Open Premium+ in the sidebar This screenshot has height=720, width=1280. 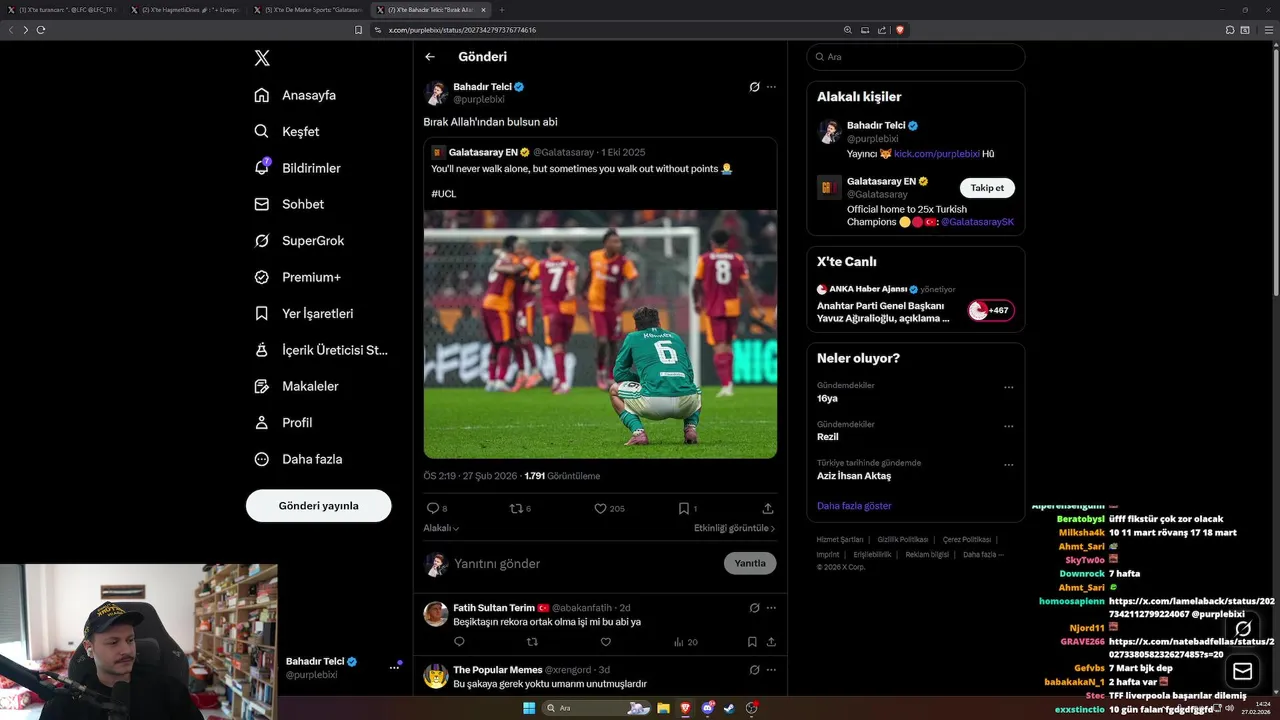click(x=297, y=277)
